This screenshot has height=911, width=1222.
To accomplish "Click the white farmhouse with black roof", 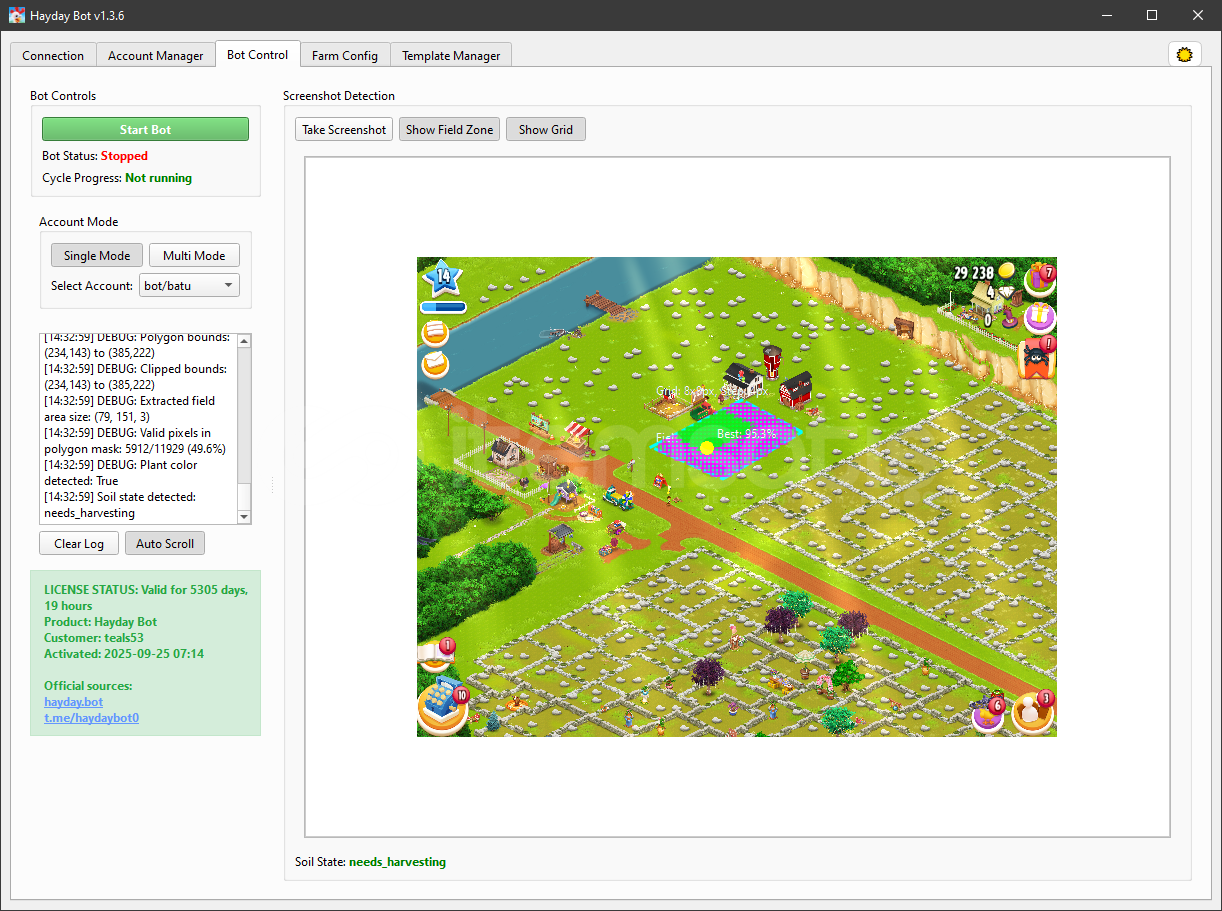I will (x=743, y=379).
